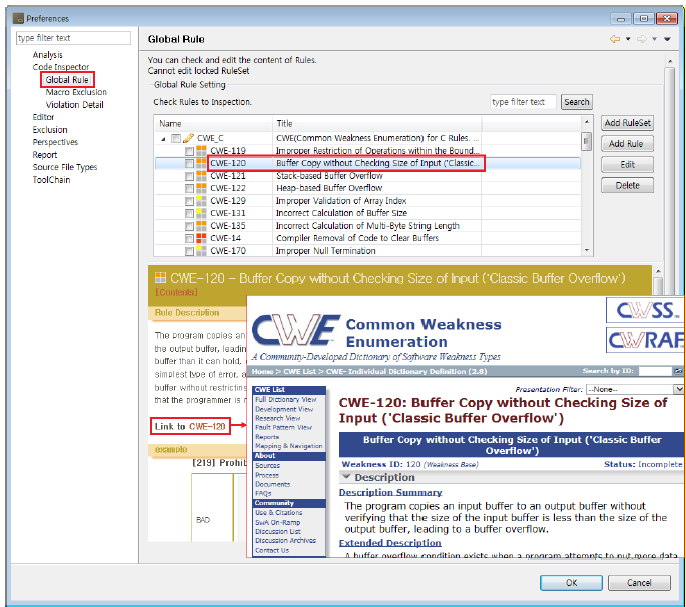The height and width of the screenshot is (607, 686).
Task: Click the [Contents] link
Action: (x=176, y=292)
